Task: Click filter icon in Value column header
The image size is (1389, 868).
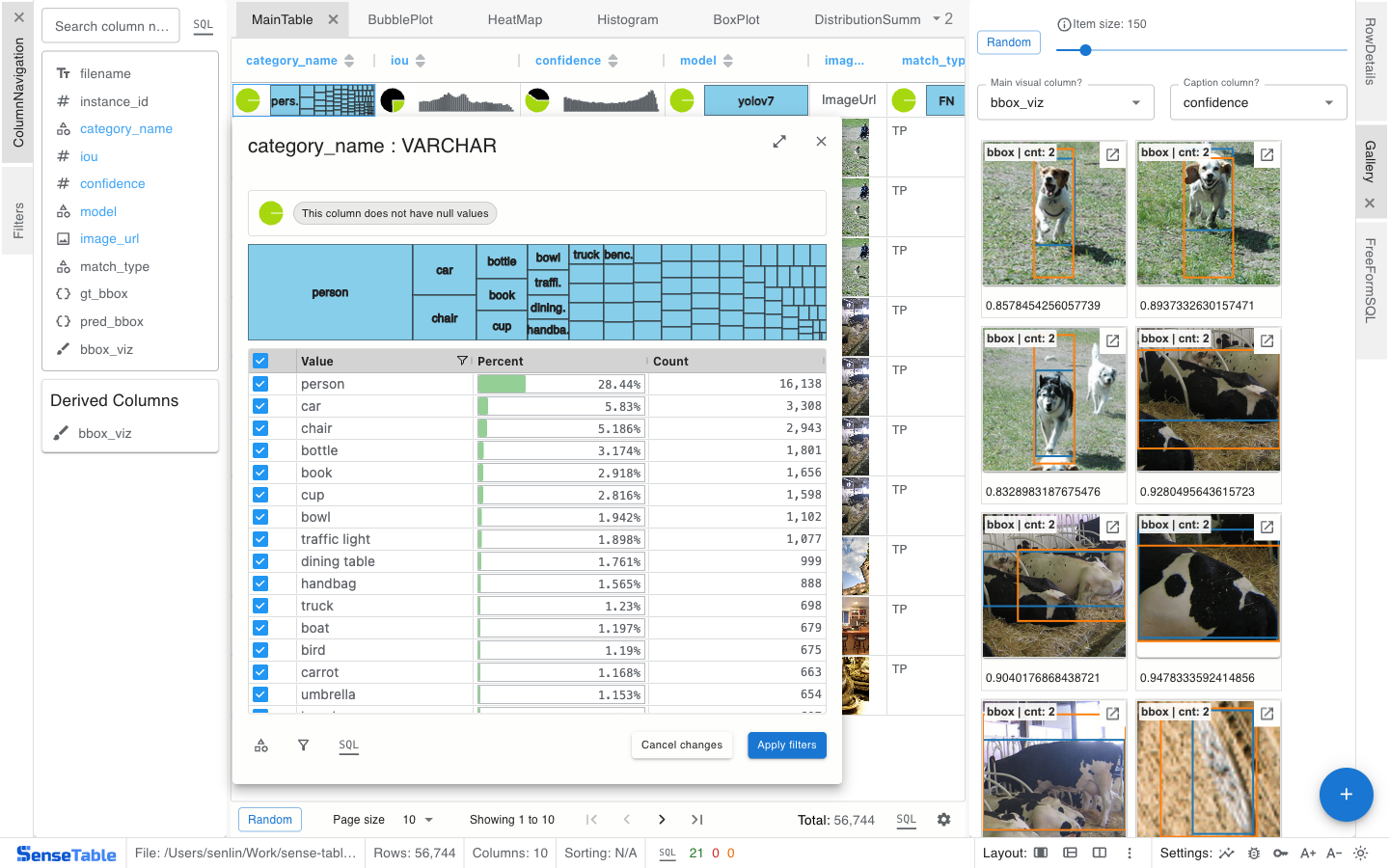Action: tap(462, 361)
